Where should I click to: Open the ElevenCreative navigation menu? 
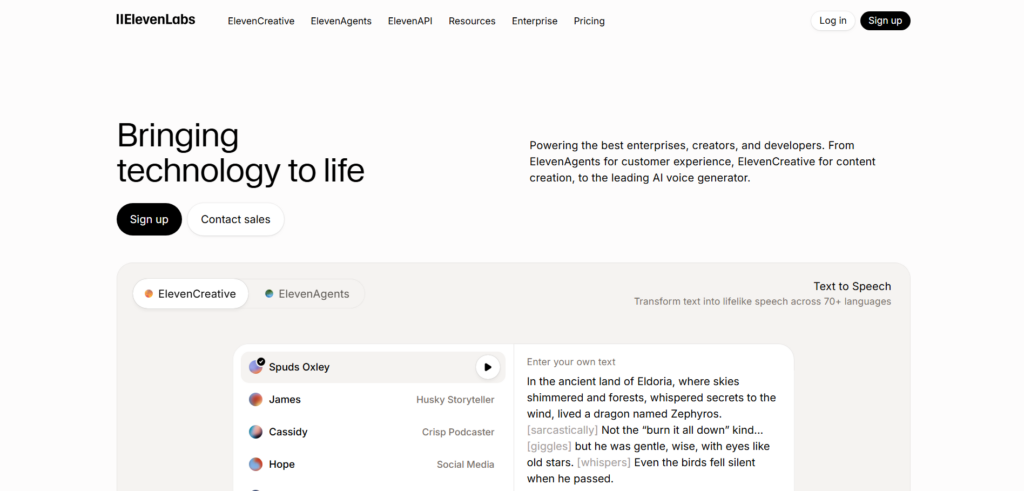click(261, 21)
